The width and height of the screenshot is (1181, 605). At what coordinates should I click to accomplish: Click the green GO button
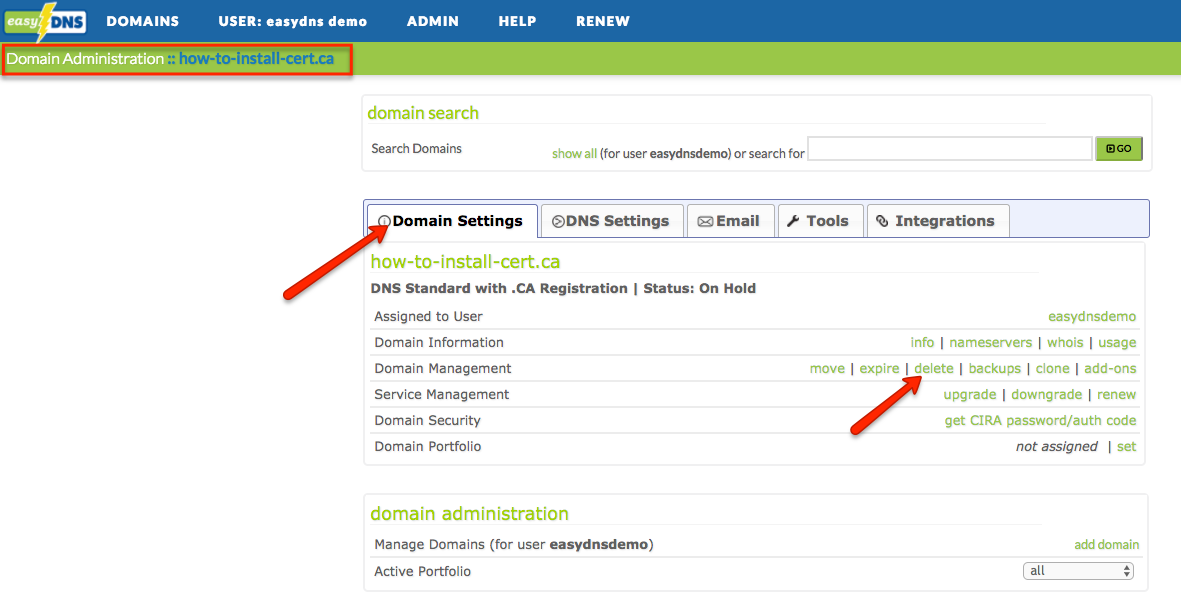click(x=1118, y=148)
